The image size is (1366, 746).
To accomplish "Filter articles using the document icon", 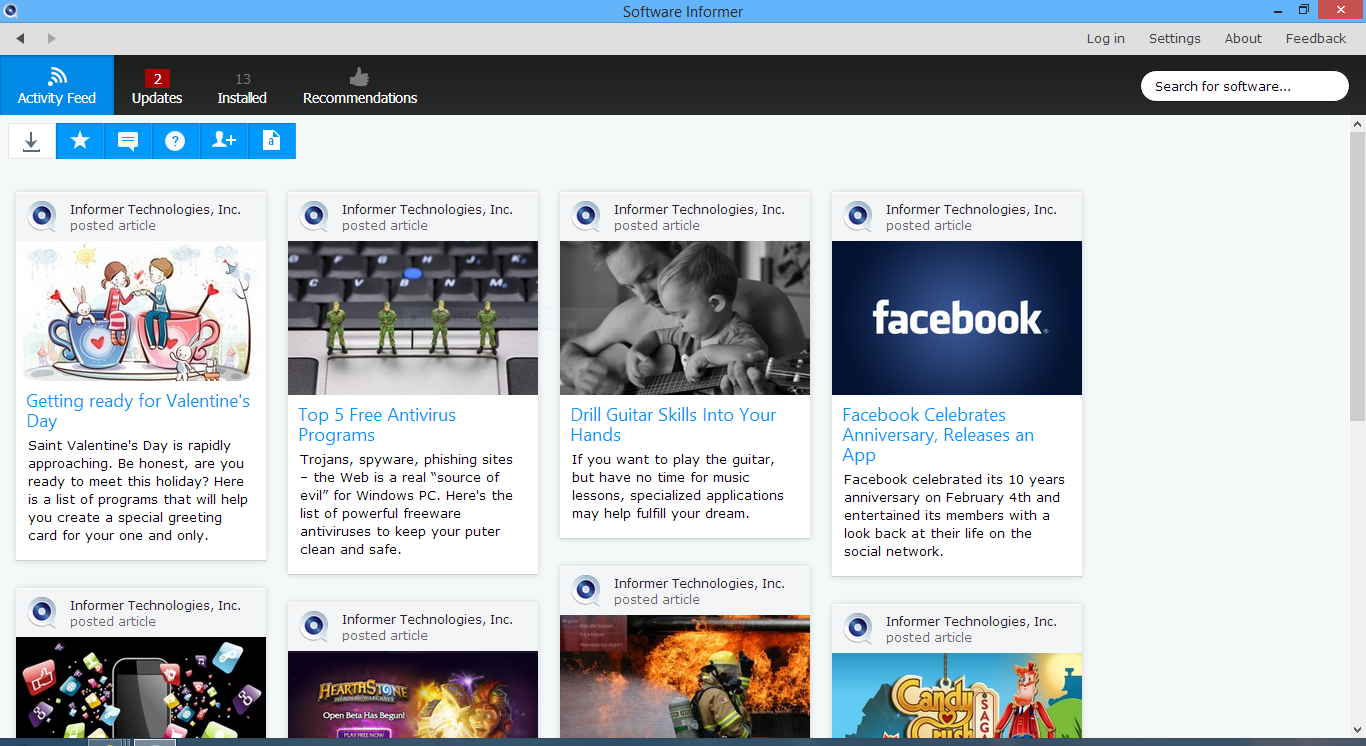I will 271,140.
